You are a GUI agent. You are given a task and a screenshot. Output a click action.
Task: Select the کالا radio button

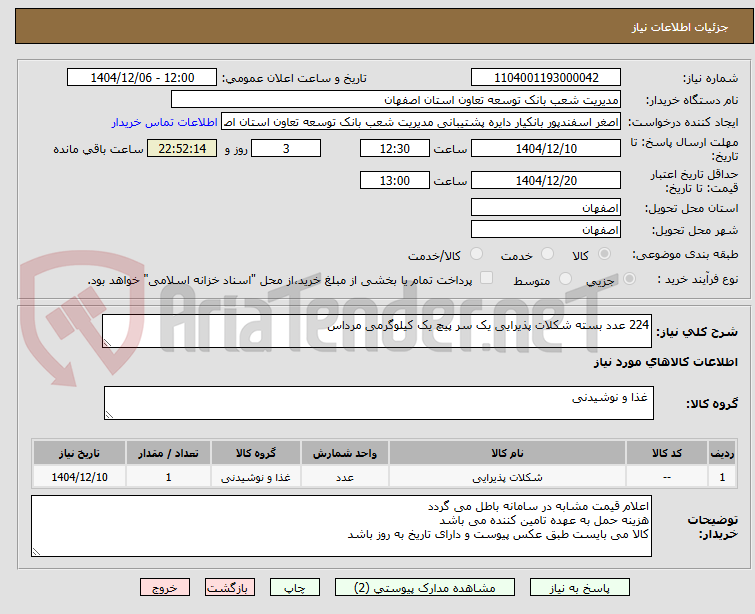tap(604, 254)
